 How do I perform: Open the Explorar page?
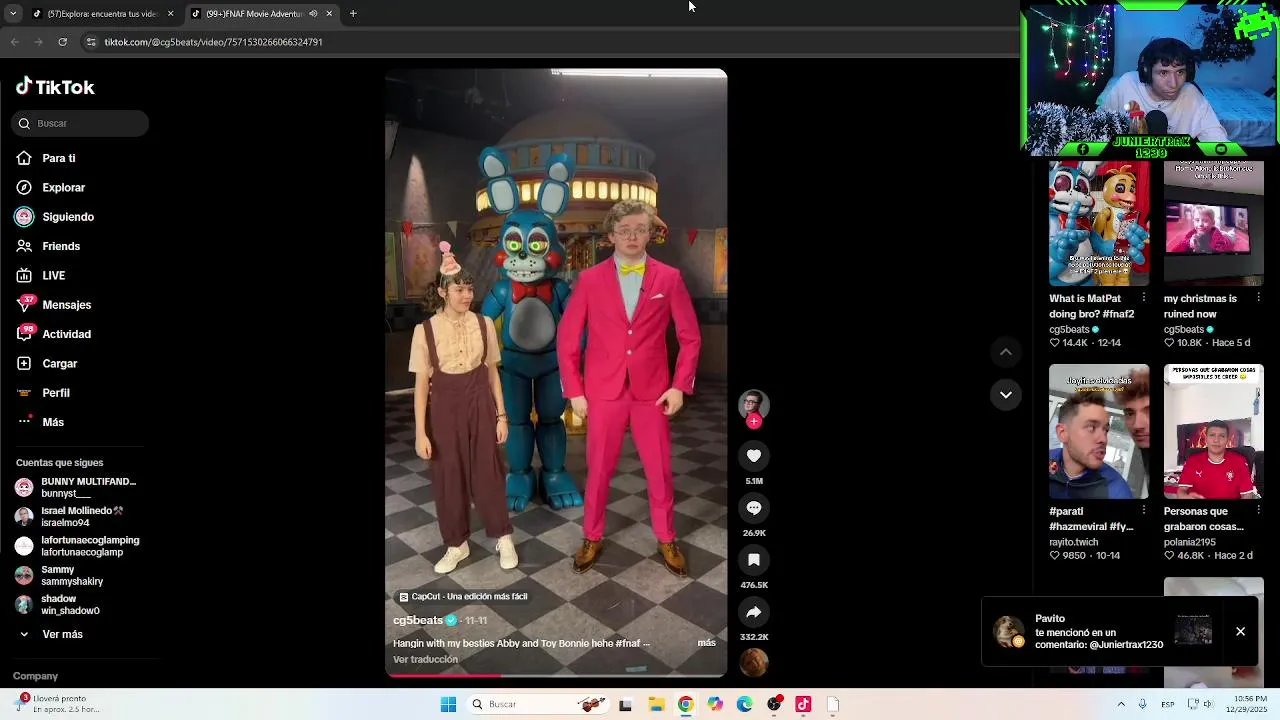63,187
